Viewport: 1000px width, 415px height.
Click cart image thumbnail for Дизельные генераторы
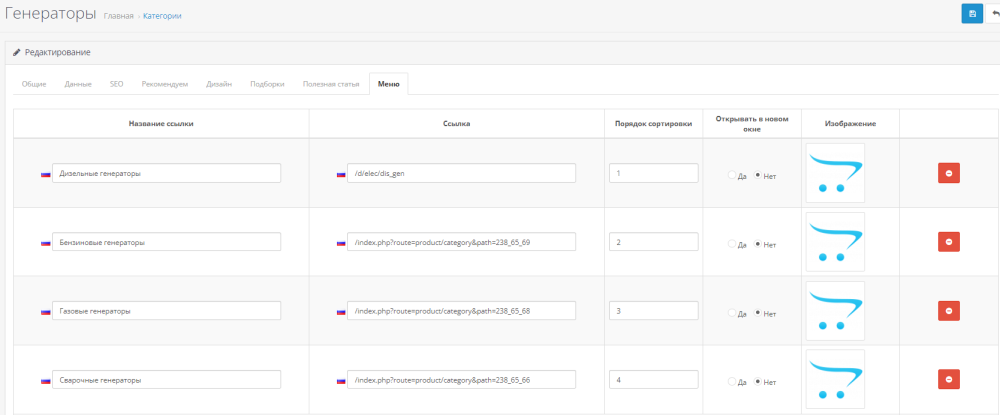[x=835, y=173]
